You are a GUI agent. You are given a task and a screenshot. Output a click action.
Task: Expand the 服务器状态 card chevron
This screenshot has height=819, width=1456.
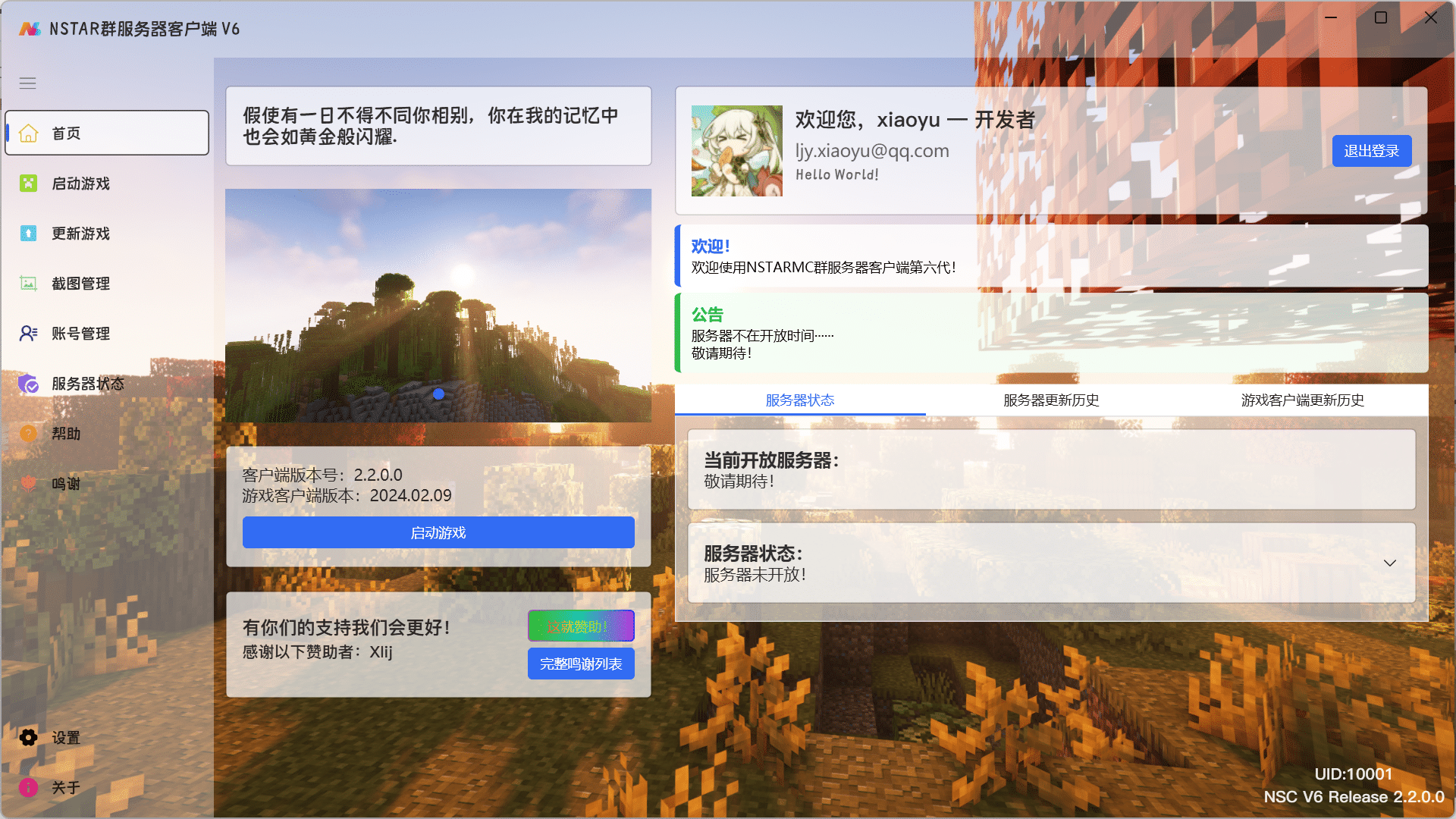(1390, 563)
